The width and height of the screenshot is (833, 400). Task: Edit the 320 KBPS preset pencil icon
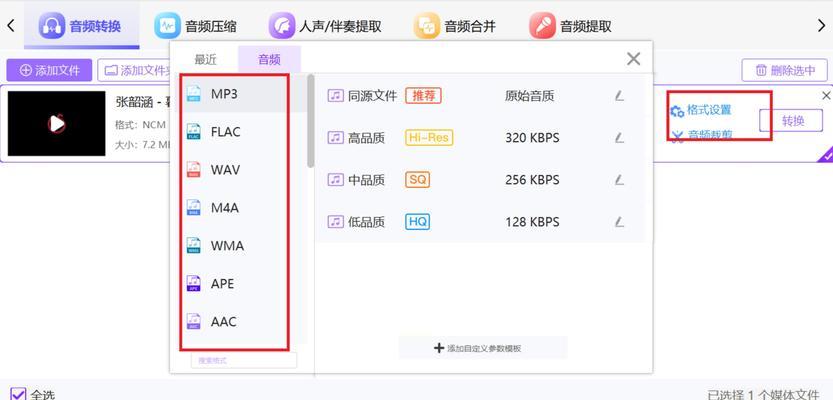click(x=619, y=138)
